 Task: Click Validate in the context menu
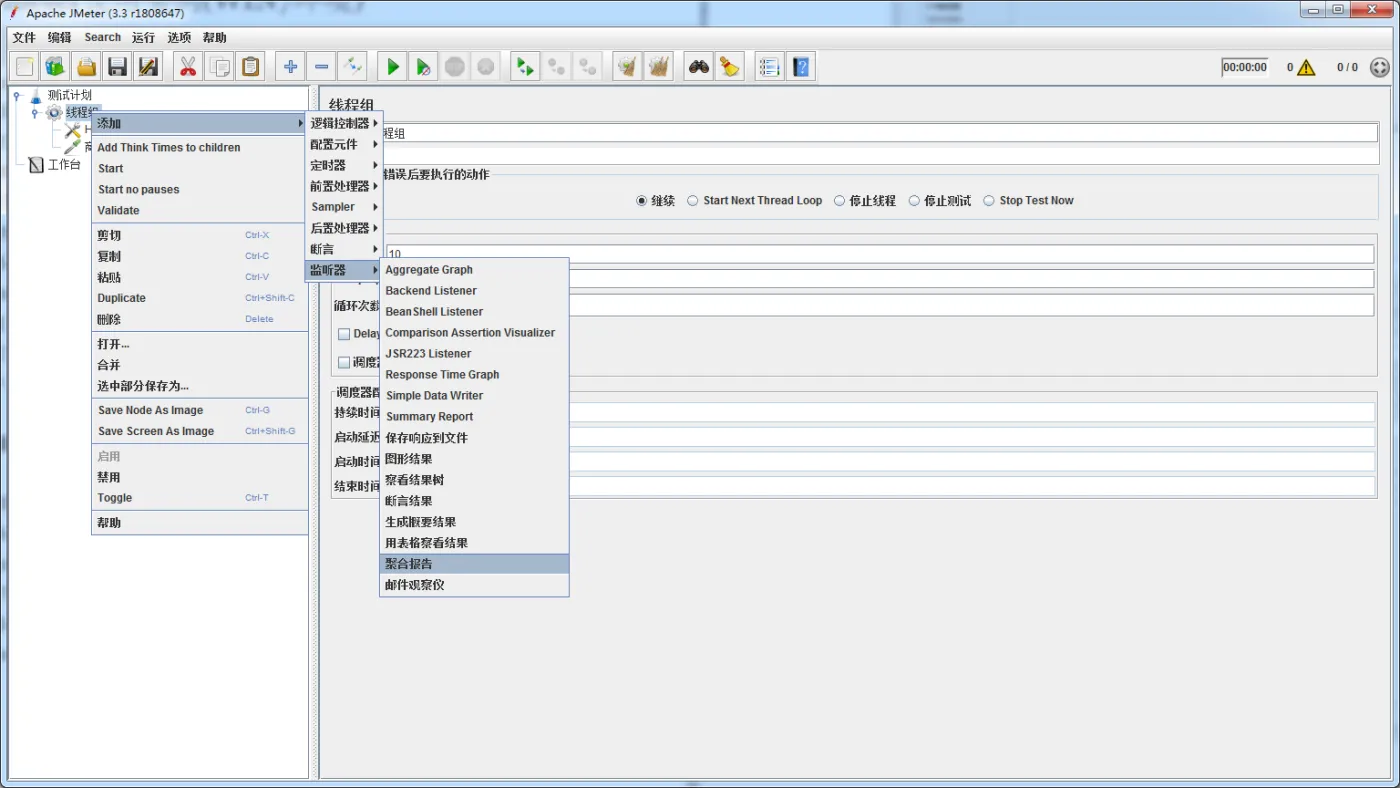click(x=118, y=211)
